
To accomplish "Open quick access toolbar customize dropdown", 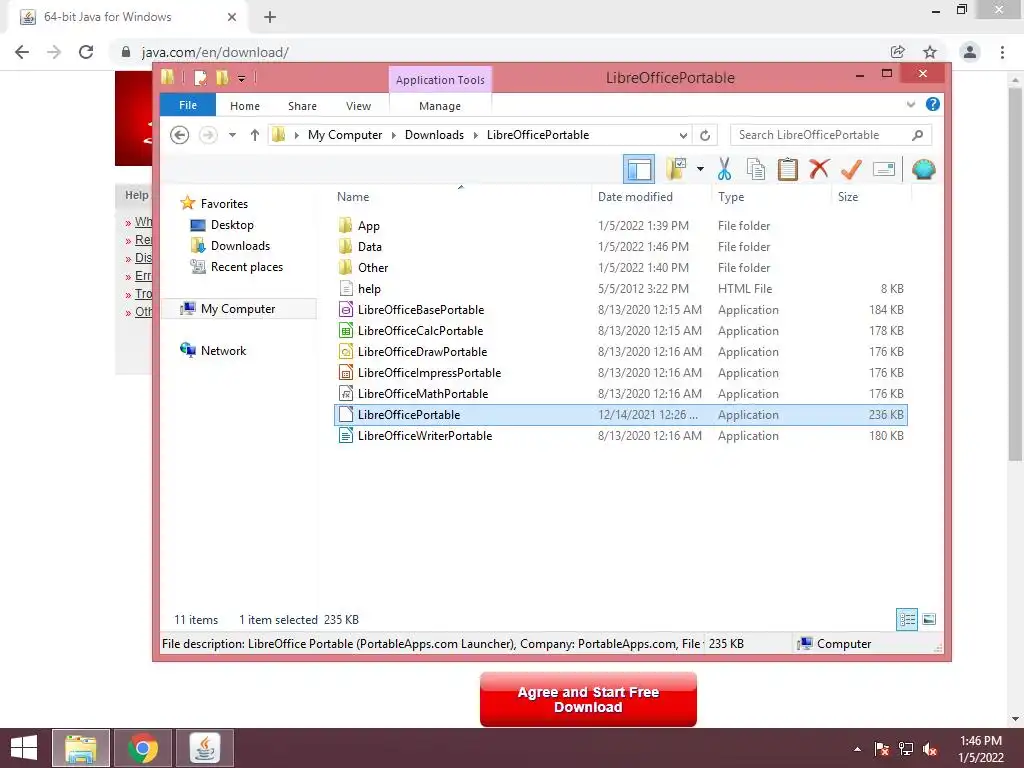I will pyautogui.click(x=241, y=78).
